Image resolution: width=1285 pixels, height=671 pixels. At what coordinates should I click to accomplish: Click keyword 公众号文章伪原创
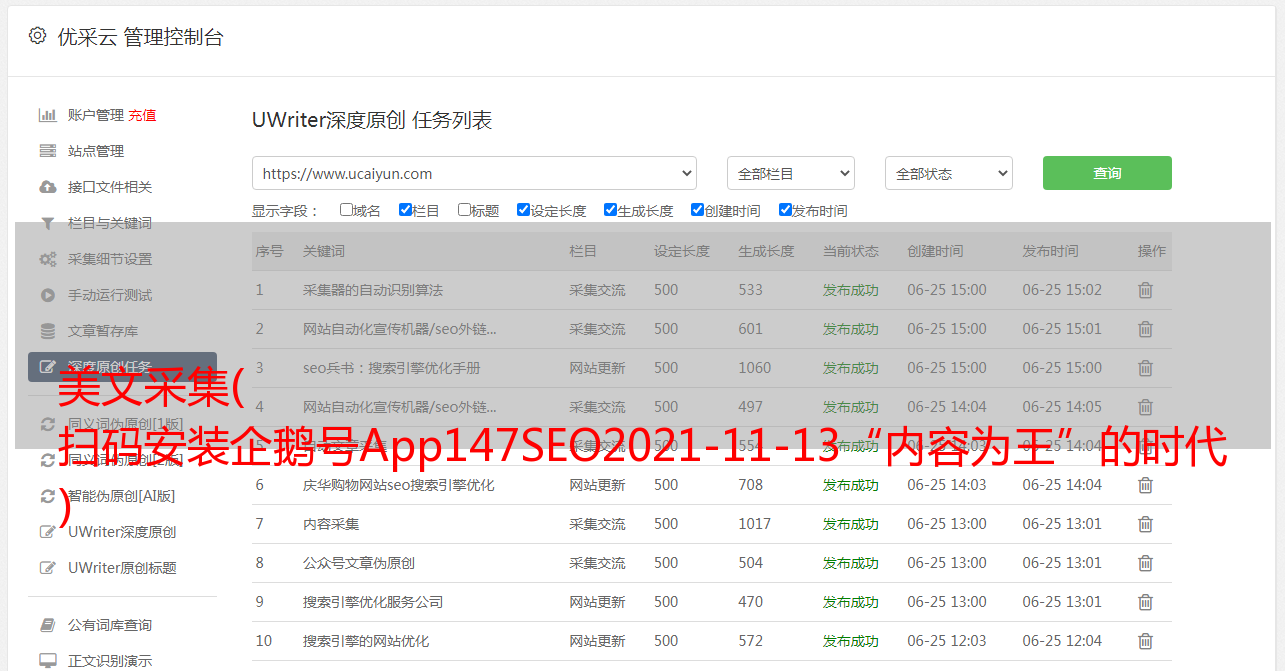[x=359, y=563]
